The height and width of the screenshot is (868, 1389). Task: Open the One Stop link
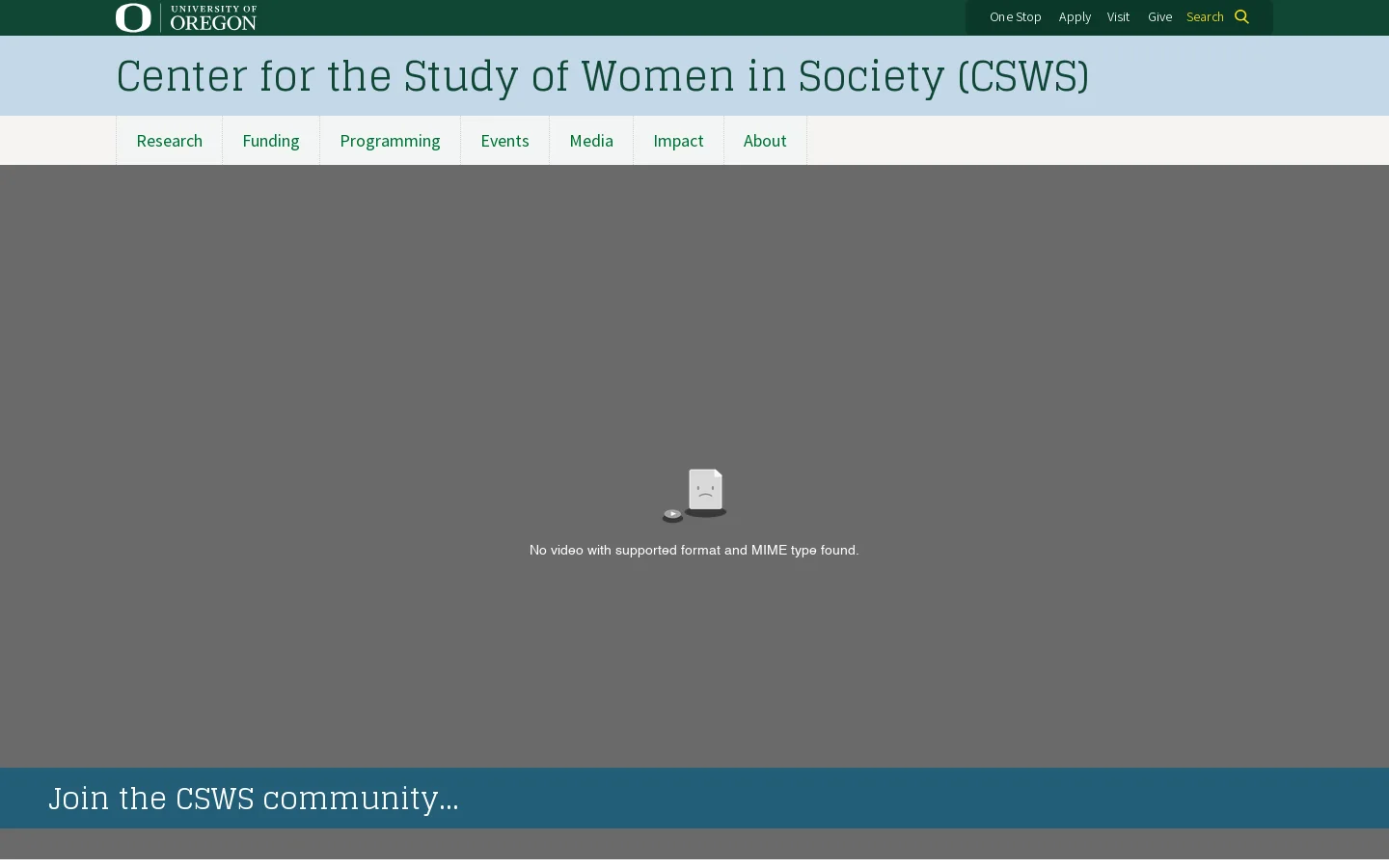1016,16
